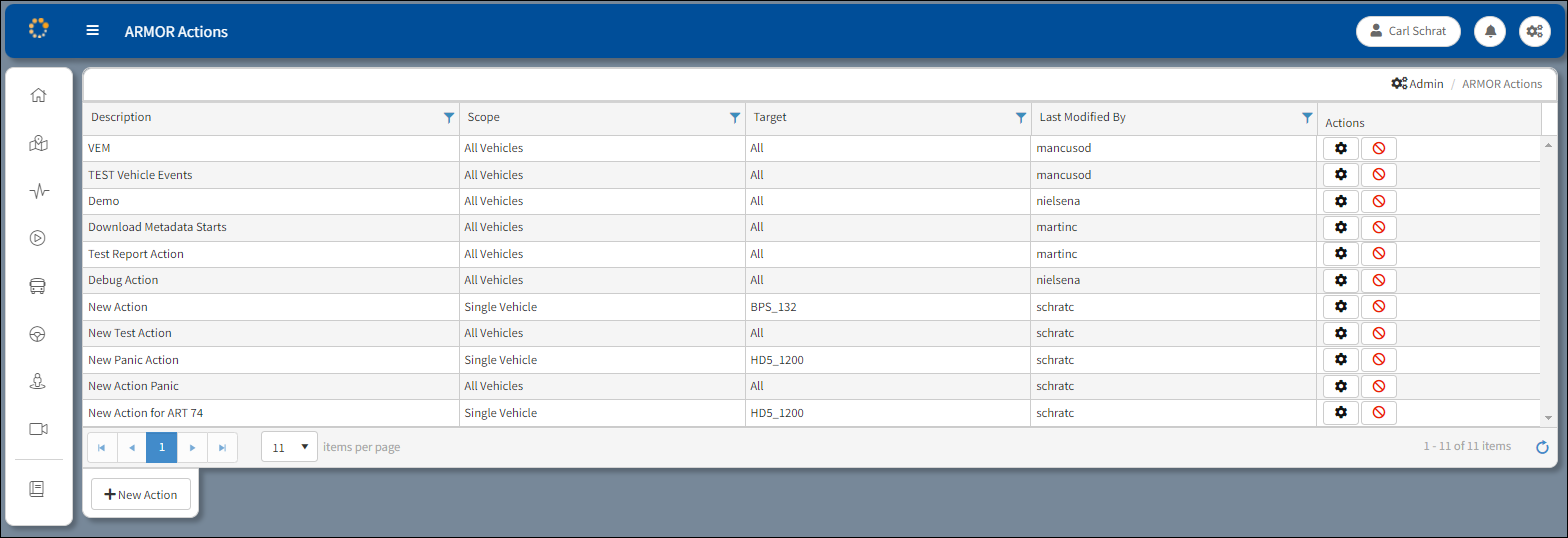Image resolution: width=1568 pixels, height=538 pixels.
Task: Open settings for the Demo action
Action: tap(1341, 201)
